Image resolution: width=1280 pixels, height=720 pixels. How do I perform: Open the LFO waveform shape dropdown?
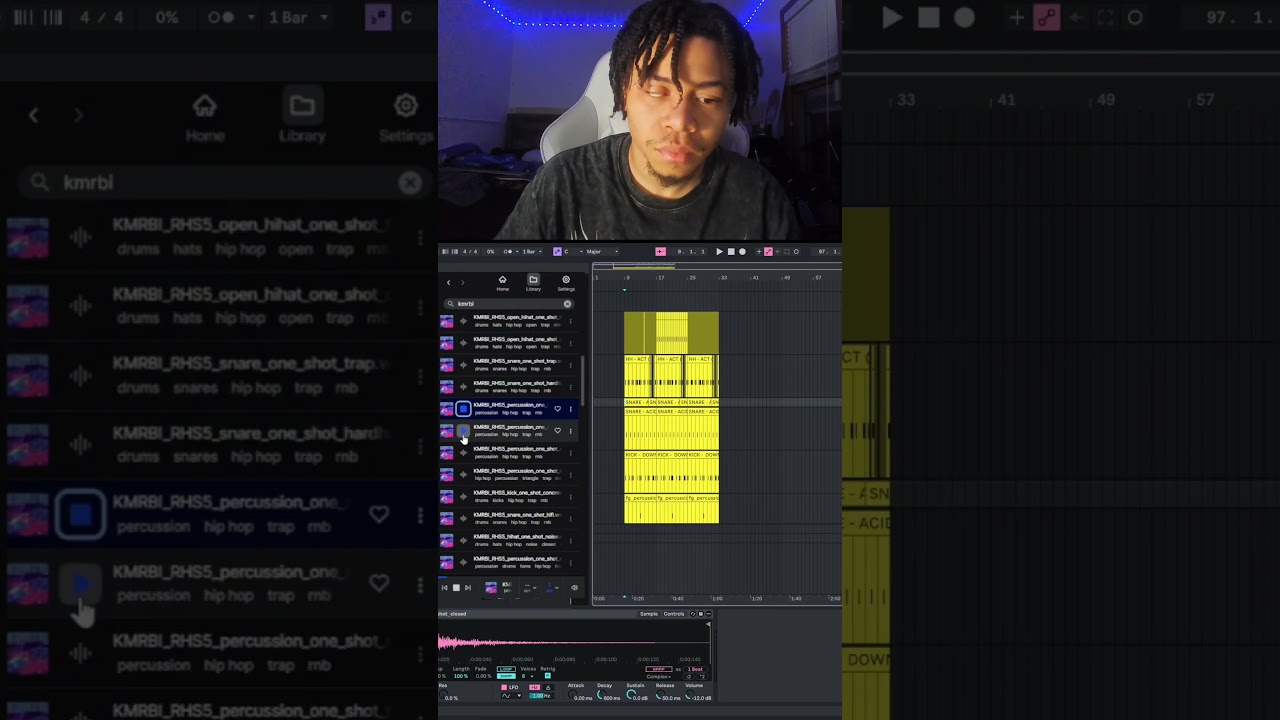pyautogui.click(x=511, y=696)
